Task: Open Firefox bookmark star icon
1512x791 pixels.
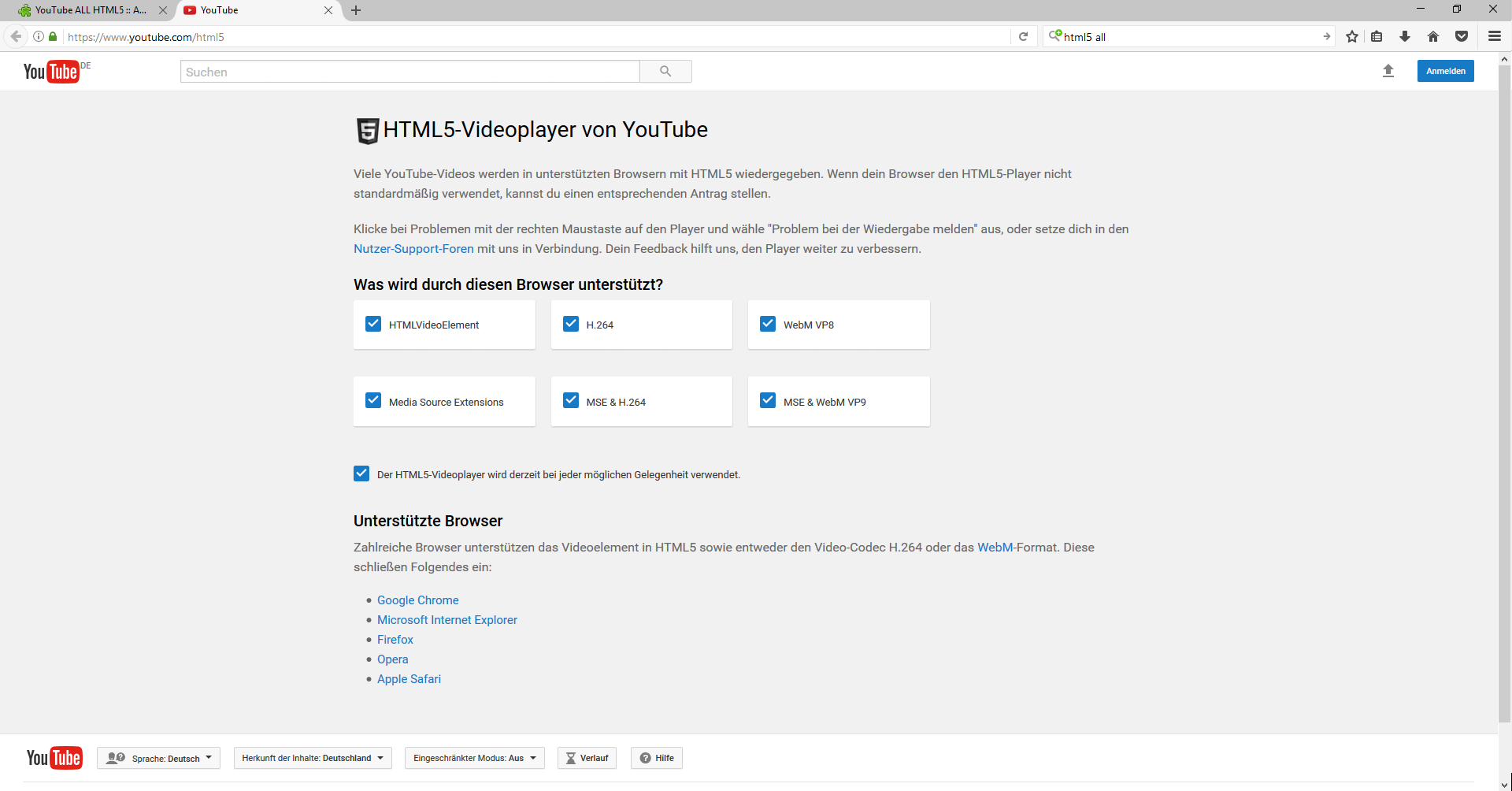Action: pyautogui.click(x=1352, y=37)
